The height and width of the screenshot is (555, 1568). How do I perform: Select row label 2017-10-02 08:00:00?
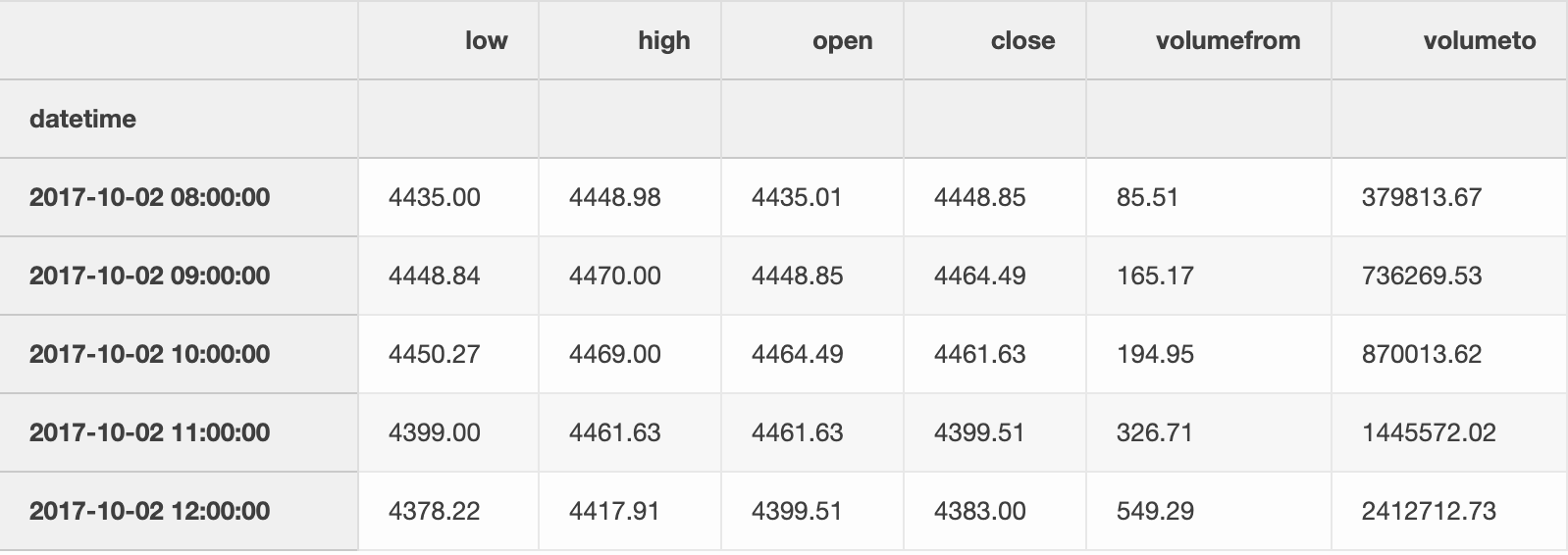click(149, 197)
